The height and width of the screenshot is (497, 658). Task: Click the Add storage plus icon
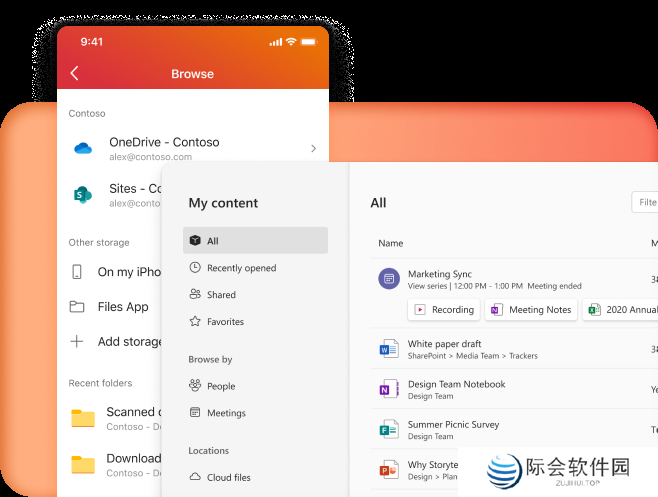click(x=77, y=341)
